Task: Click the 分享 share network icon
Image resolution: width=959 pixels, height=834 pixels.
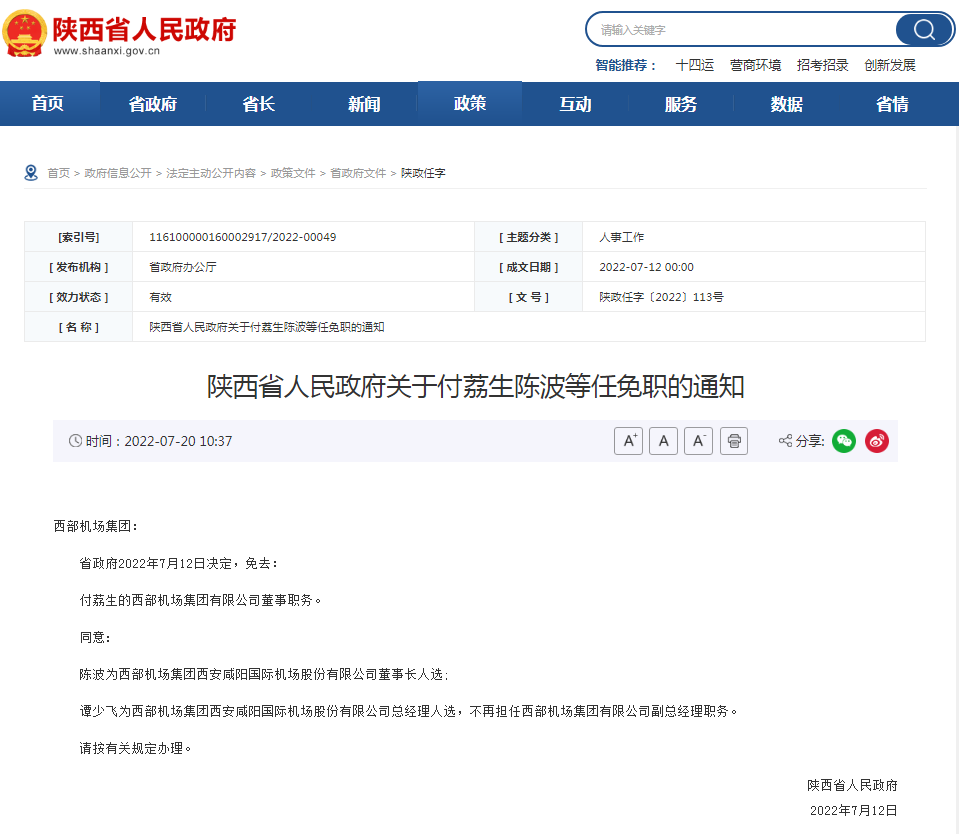Action: pos(786,440)
